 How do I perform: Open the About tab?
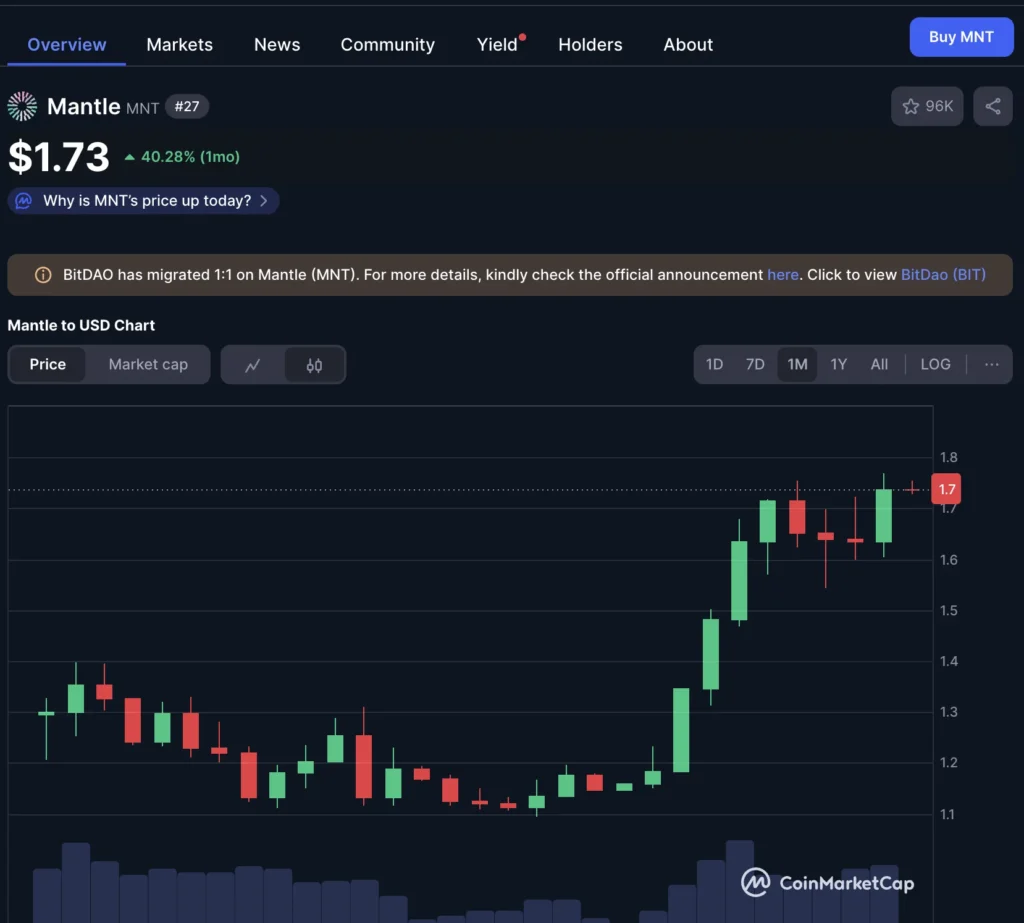tap(688, 44)
